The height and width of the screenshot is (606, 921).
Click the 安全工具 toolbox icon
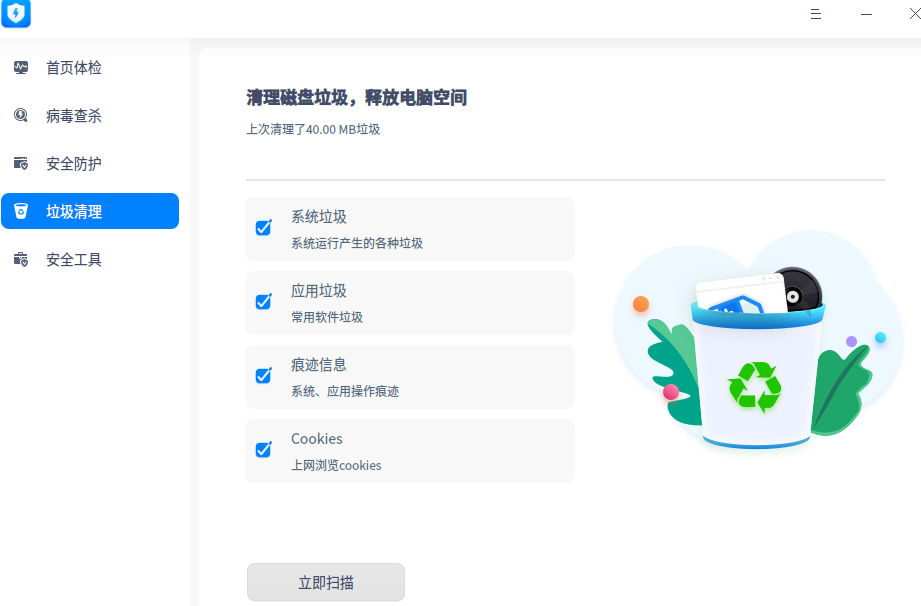click(x=21, y=260)
